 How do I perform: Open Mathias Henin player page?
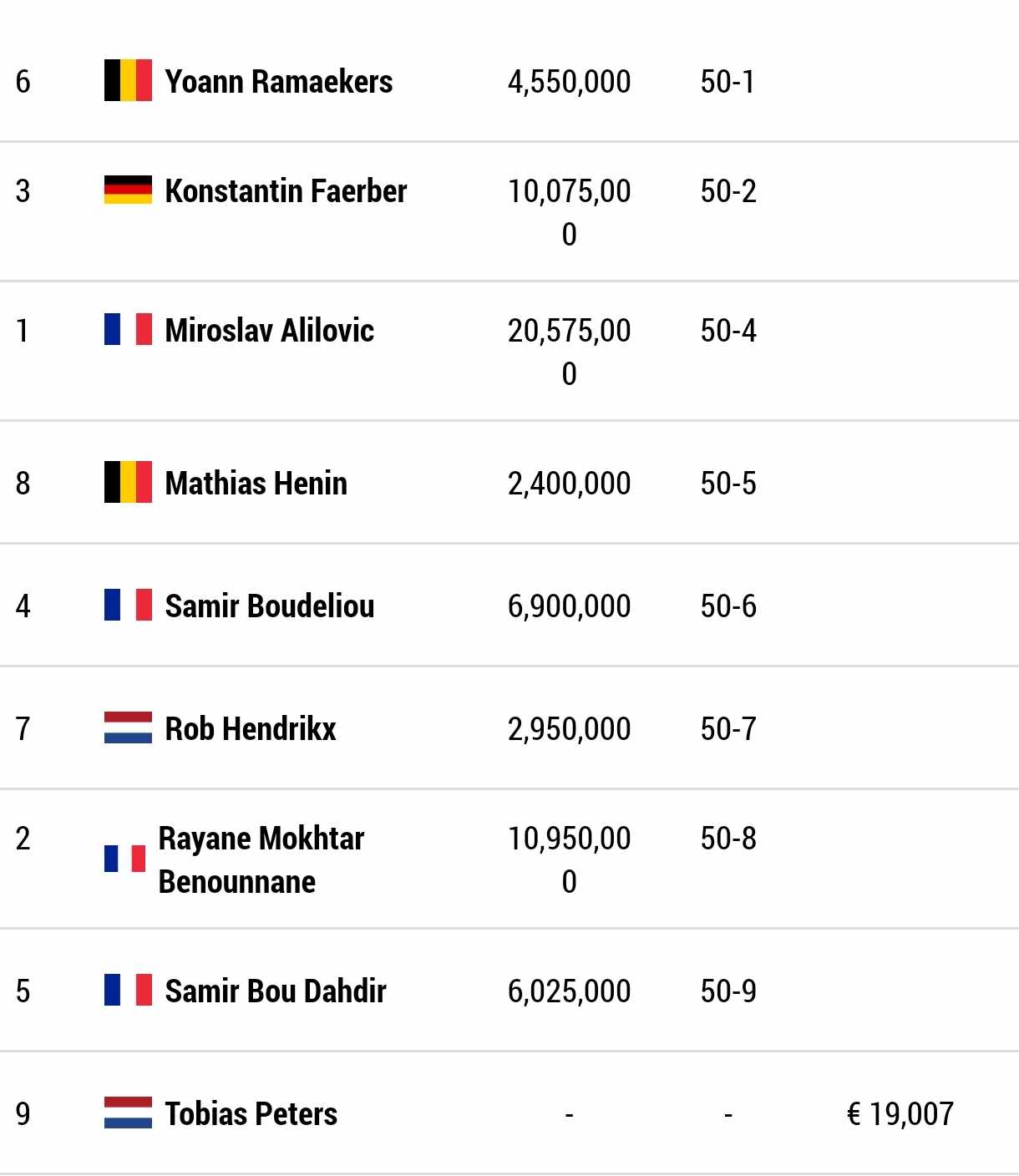(x=256, y=484)
